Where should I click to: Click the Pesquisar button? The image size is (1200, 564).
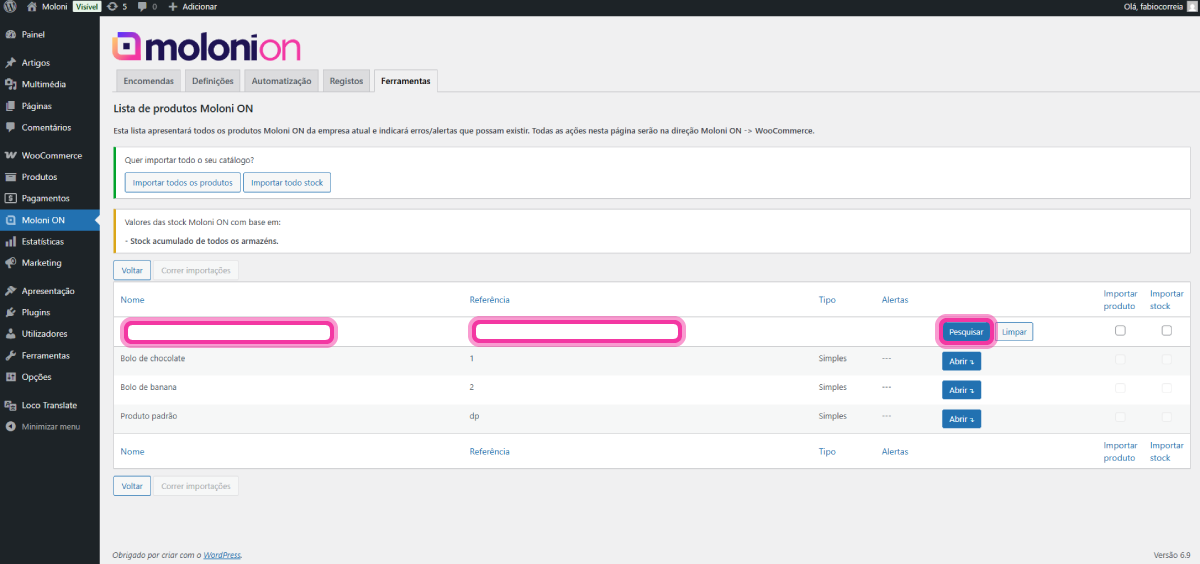pyautogui.click(x=965, y=332)
